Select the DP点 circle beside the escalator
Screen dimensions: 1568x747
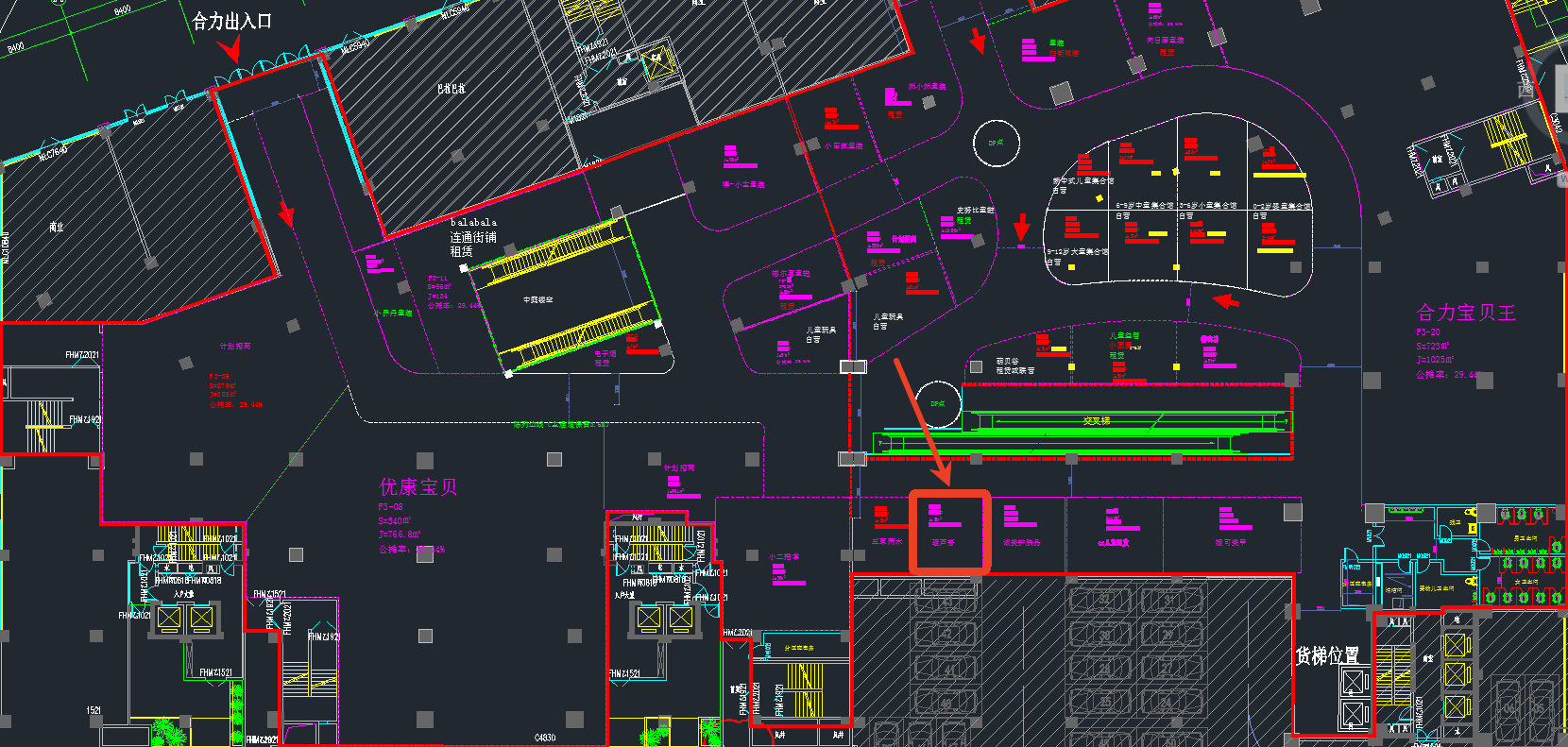click(x=938, y=404)
